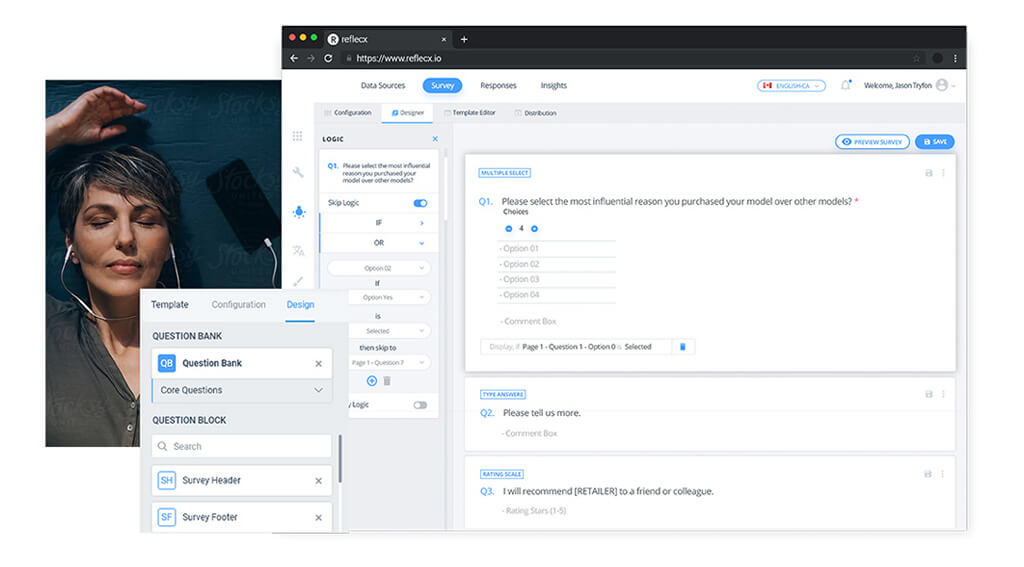Expand the Core Questions dropdown
Image resolution: width=1024 pixels, height=567 pixels.
click(x=318, y=390)
